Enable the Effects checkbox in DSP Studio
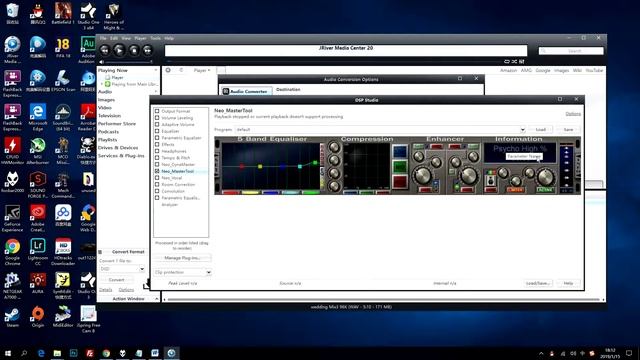 click(x=157, y=144)
